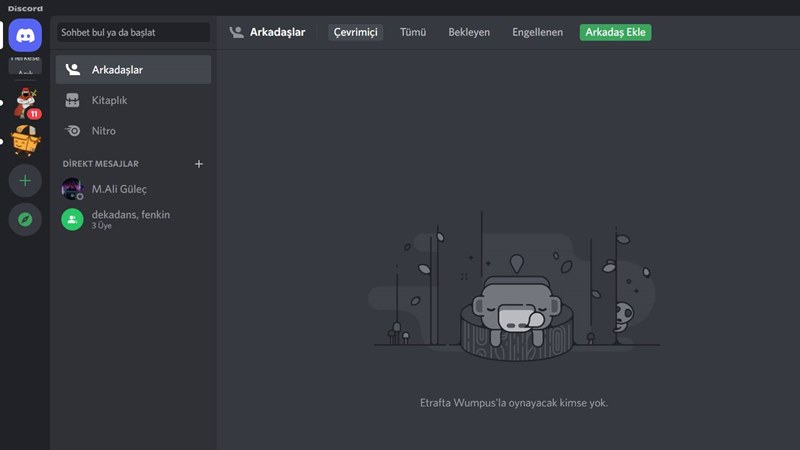
Task: Focus the Sohbet bul ya da başlat field
Action: pos(133,32)
